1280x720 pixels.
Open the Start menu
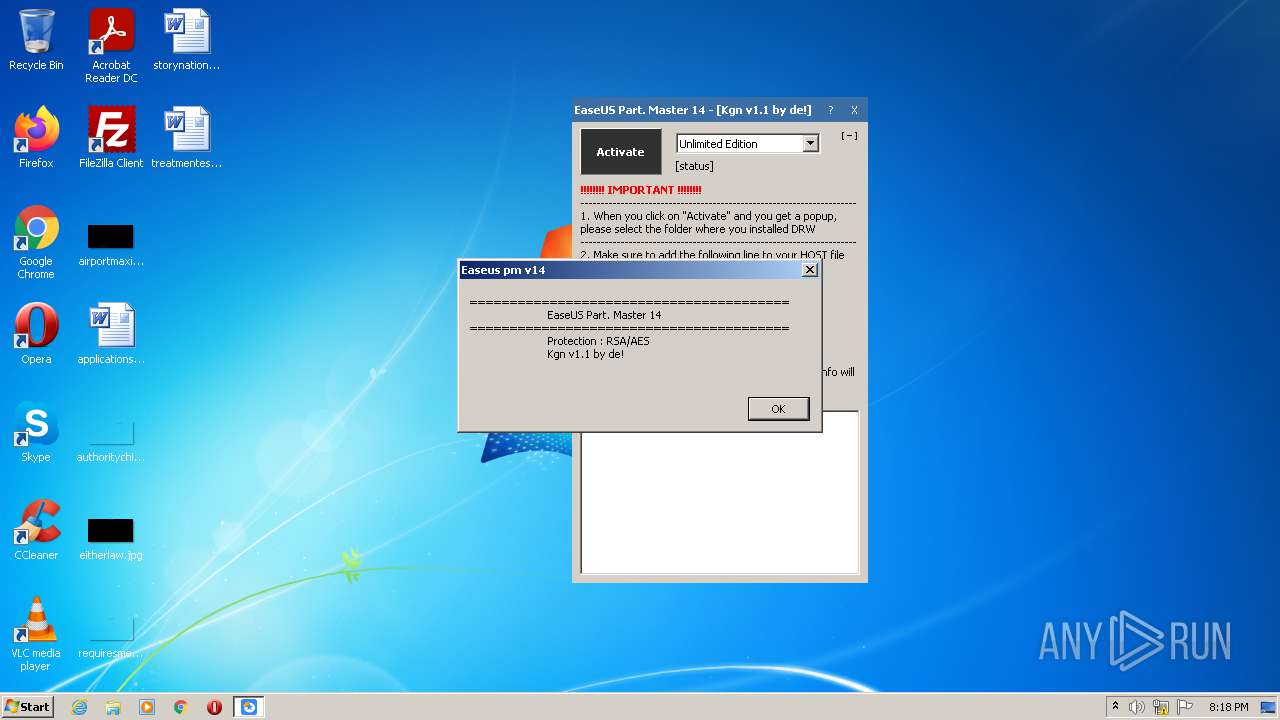point(27,707)
